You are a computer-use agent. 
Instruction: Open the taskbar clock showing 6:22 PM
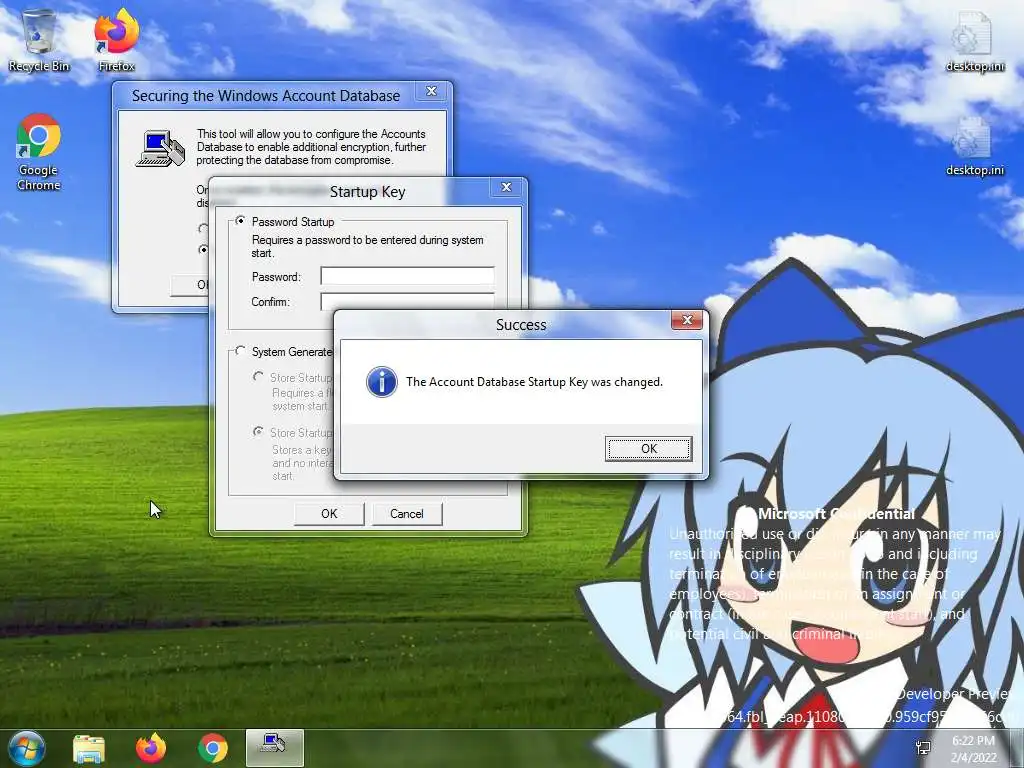point(973,749)
